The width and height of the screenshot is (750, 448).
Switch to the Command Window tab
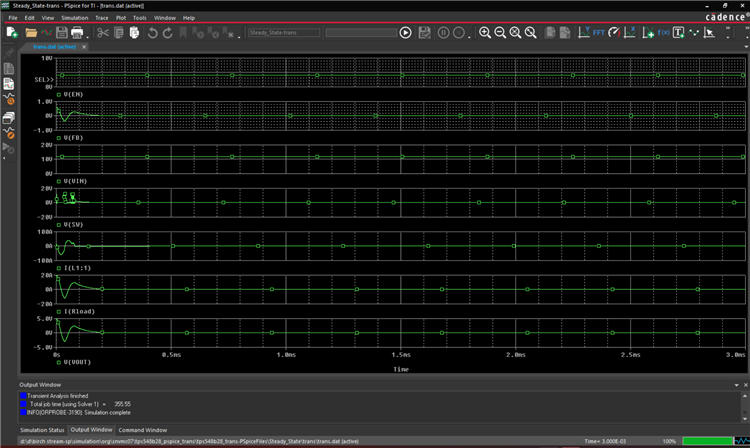point(143,429)
